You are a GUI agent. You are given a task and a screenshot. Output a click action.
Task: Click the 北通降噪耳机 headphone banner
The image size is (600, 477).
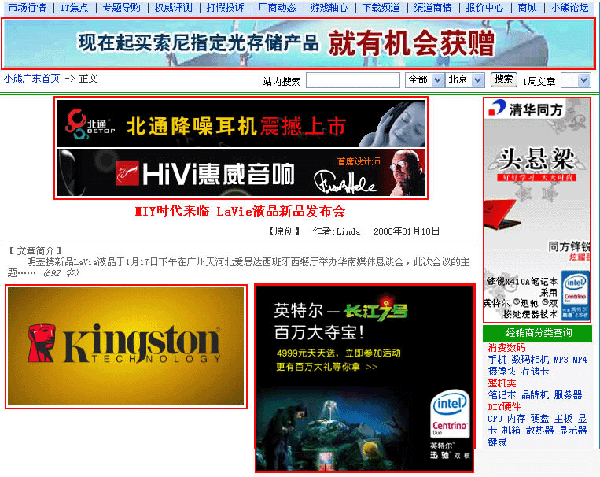coord(241,124)
